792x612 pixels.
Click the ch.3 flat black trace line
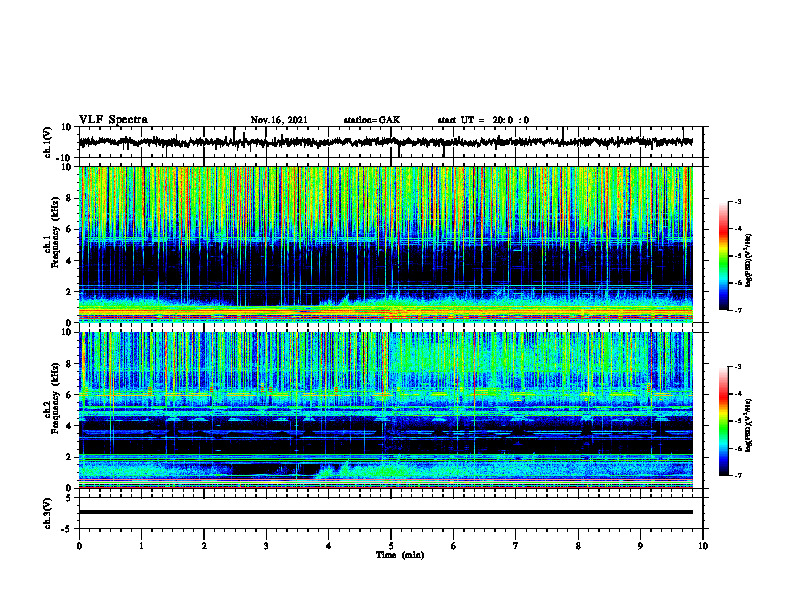385,512
